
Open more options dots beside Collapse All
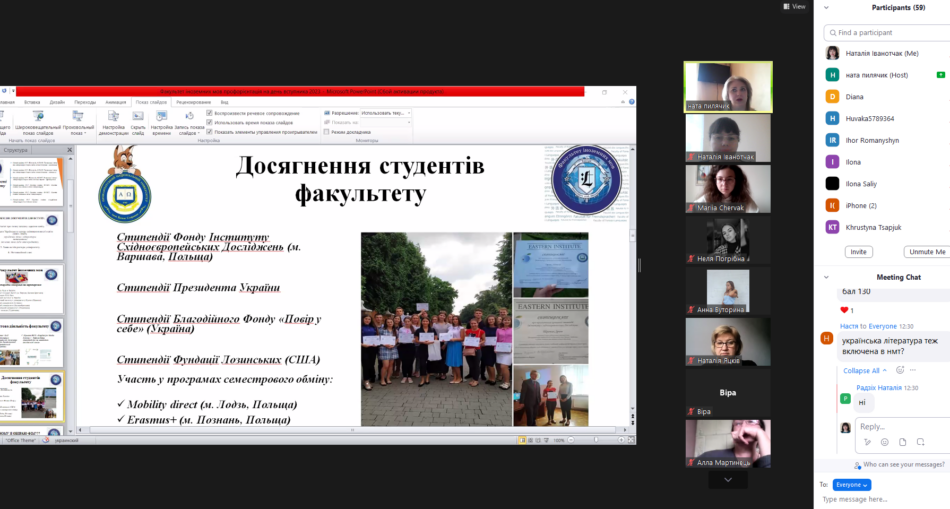(x=915, y=370)
